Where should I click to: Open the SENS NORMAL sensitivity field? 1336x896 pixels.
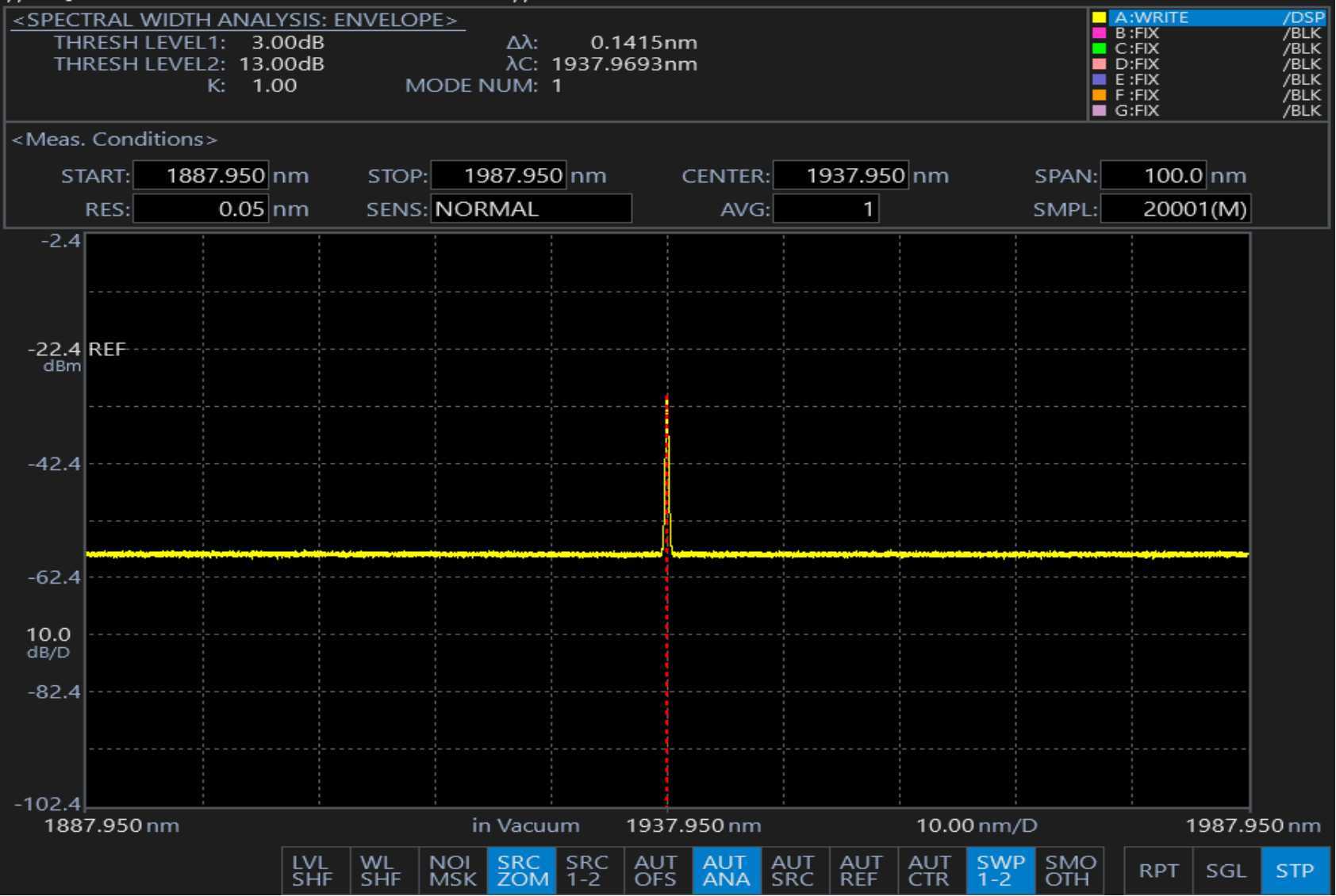click(x=530, y=209)
